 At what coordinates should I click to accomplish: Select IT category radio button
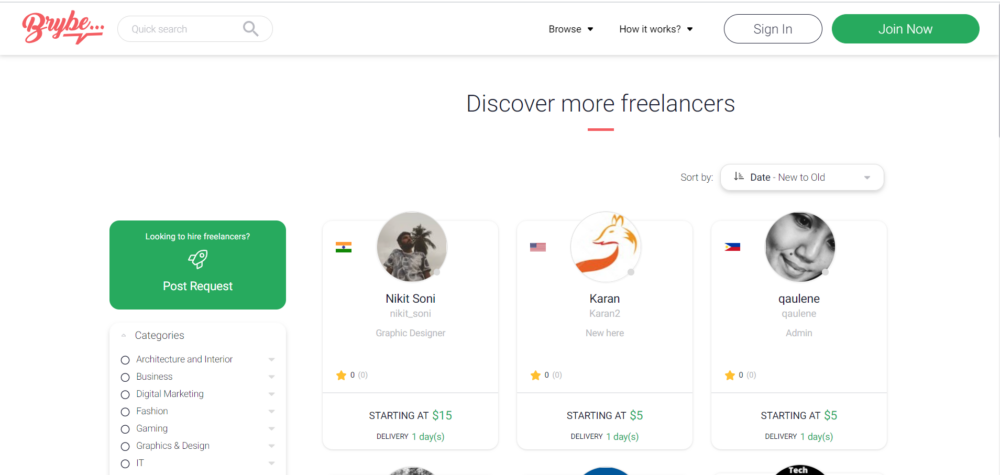click(125, 464)
